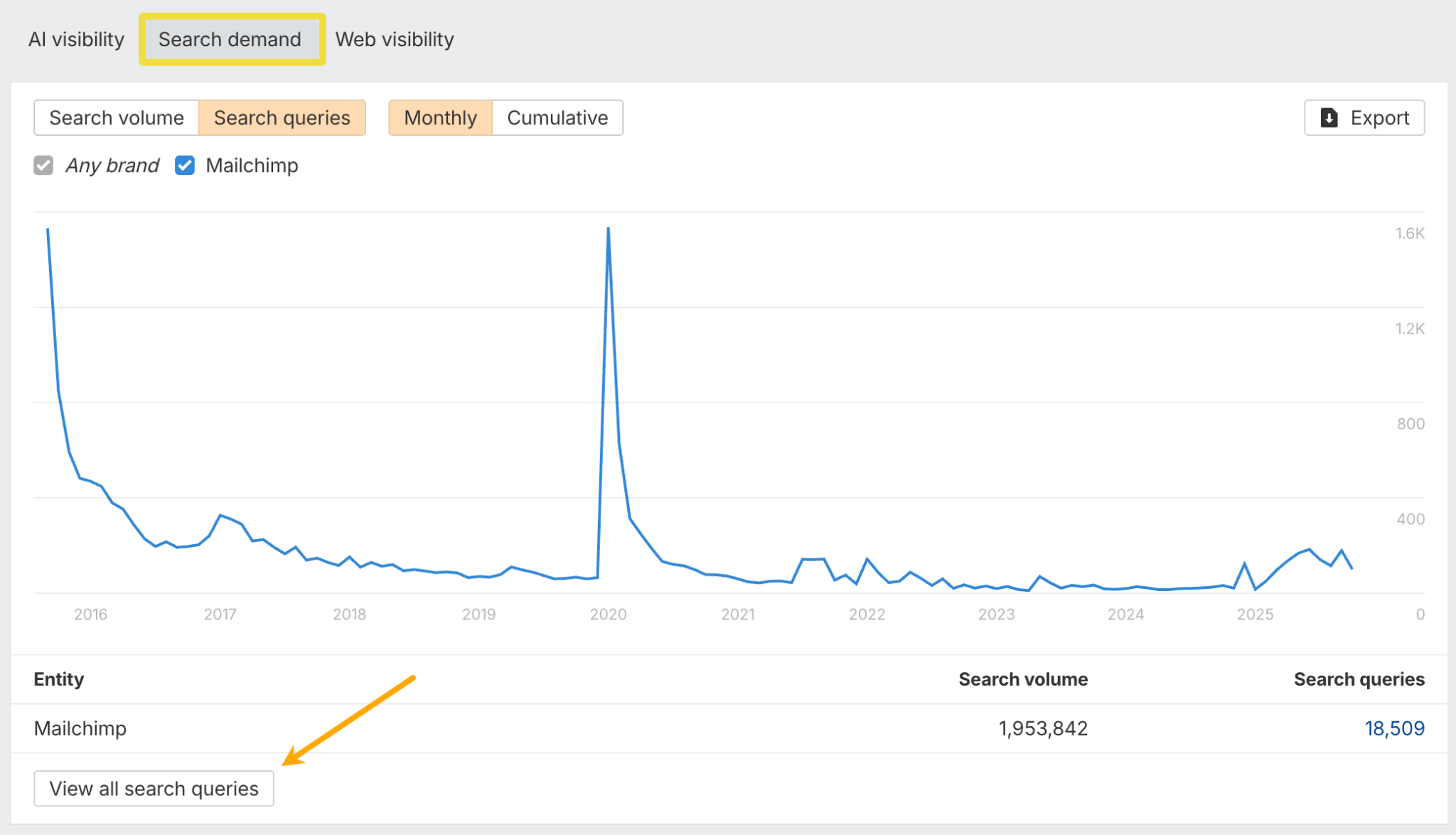Open the 18,509 search queries link
Viewport: 1456px width, 835px height.
click(1394, 728)
